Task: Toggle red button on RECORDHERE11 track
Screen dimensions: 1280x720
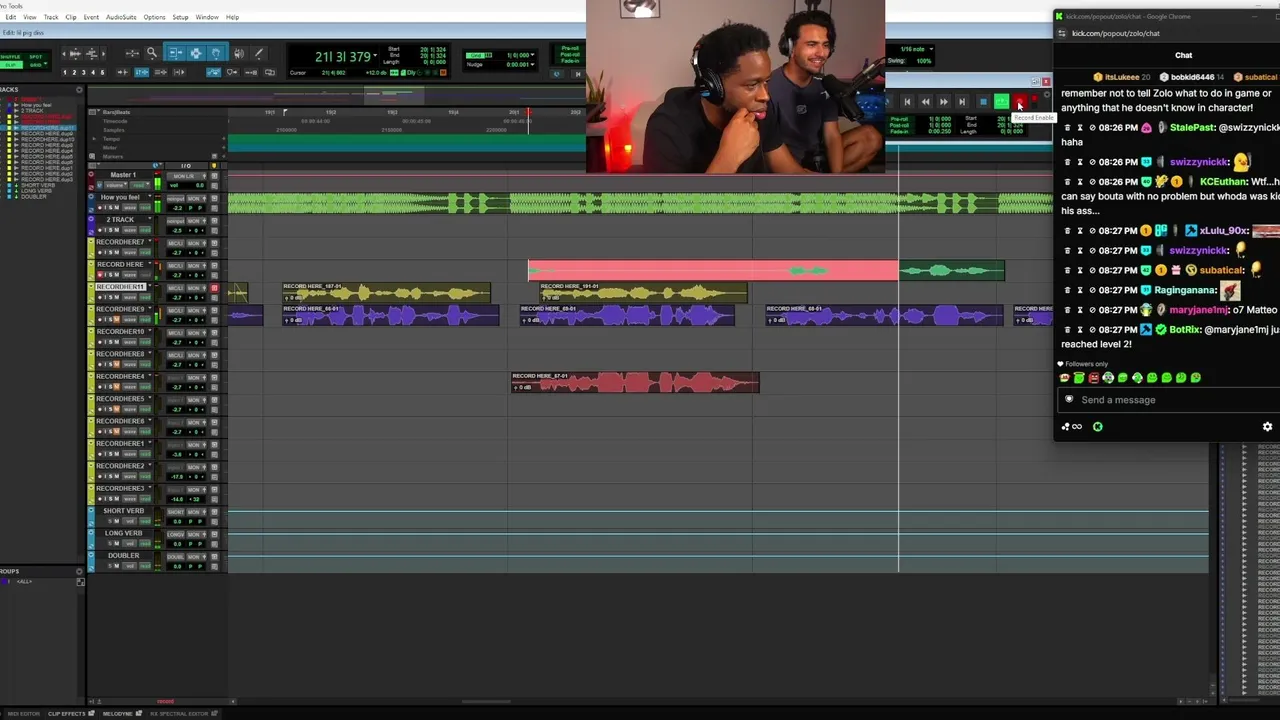Action: pos(214,288)
